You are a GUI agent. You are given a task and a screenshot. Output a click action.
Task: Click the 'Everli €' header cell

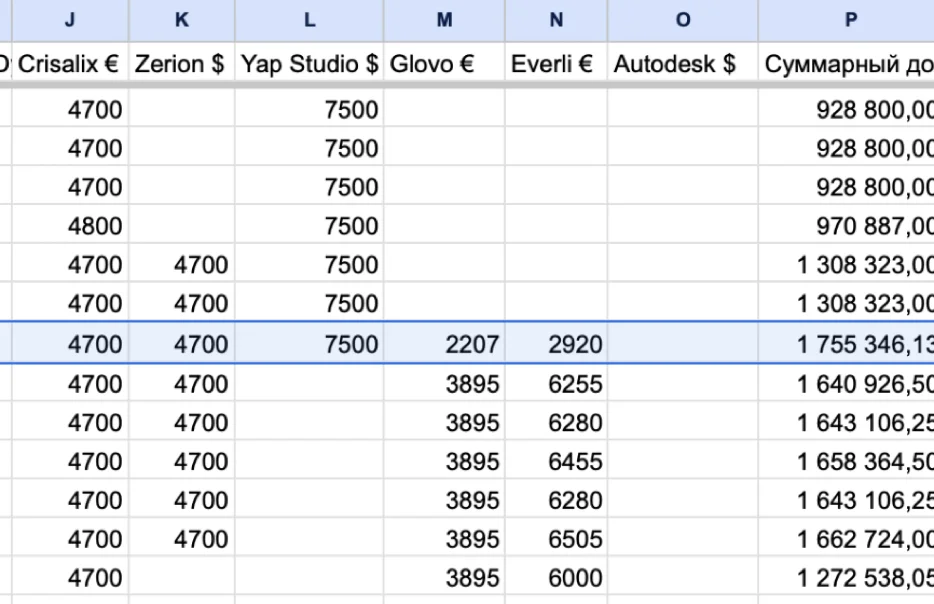coord(556,64)
